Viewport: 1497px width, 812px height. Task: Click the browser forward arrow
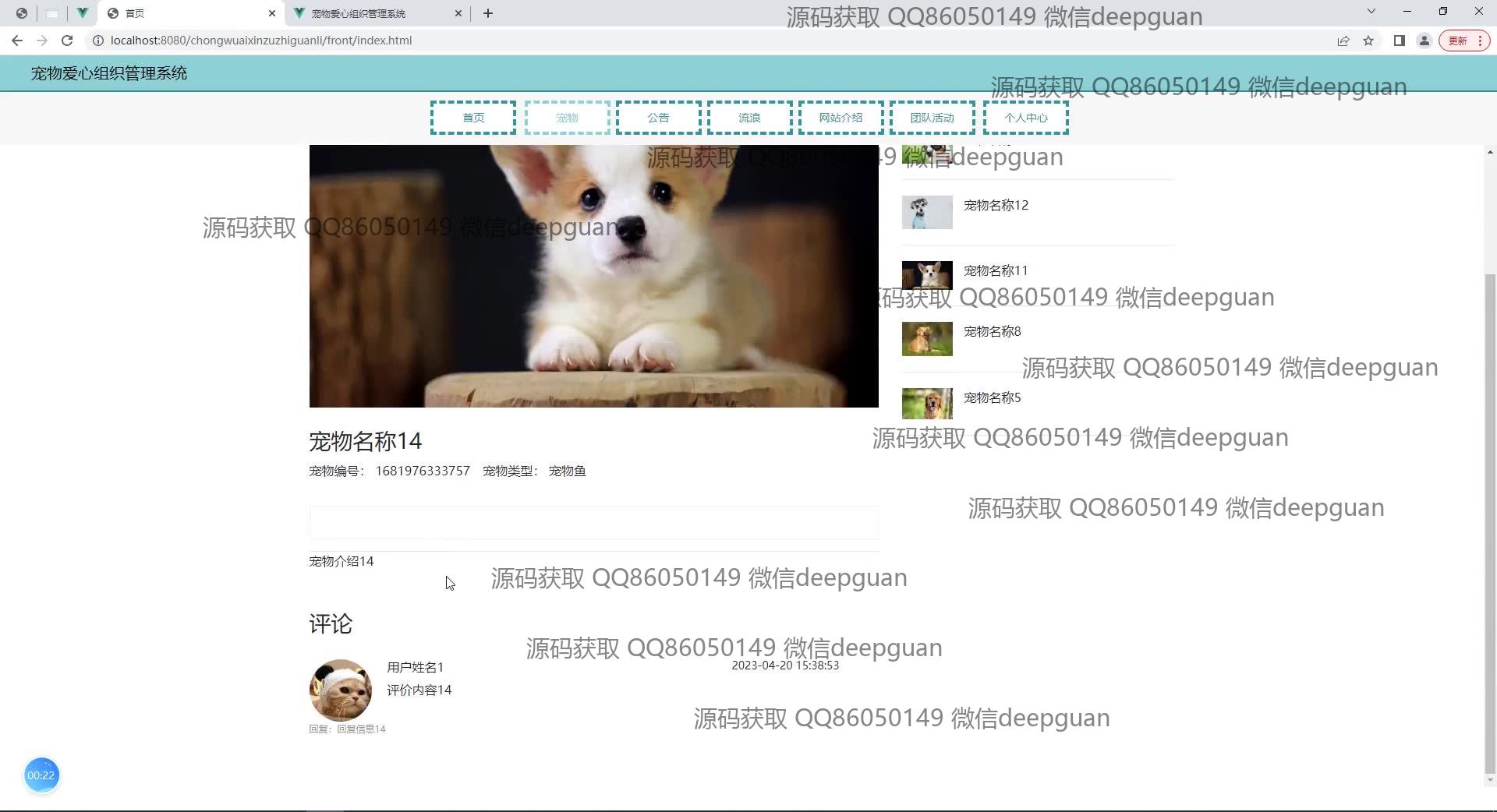pyautogui.click(x=42, y=41)
